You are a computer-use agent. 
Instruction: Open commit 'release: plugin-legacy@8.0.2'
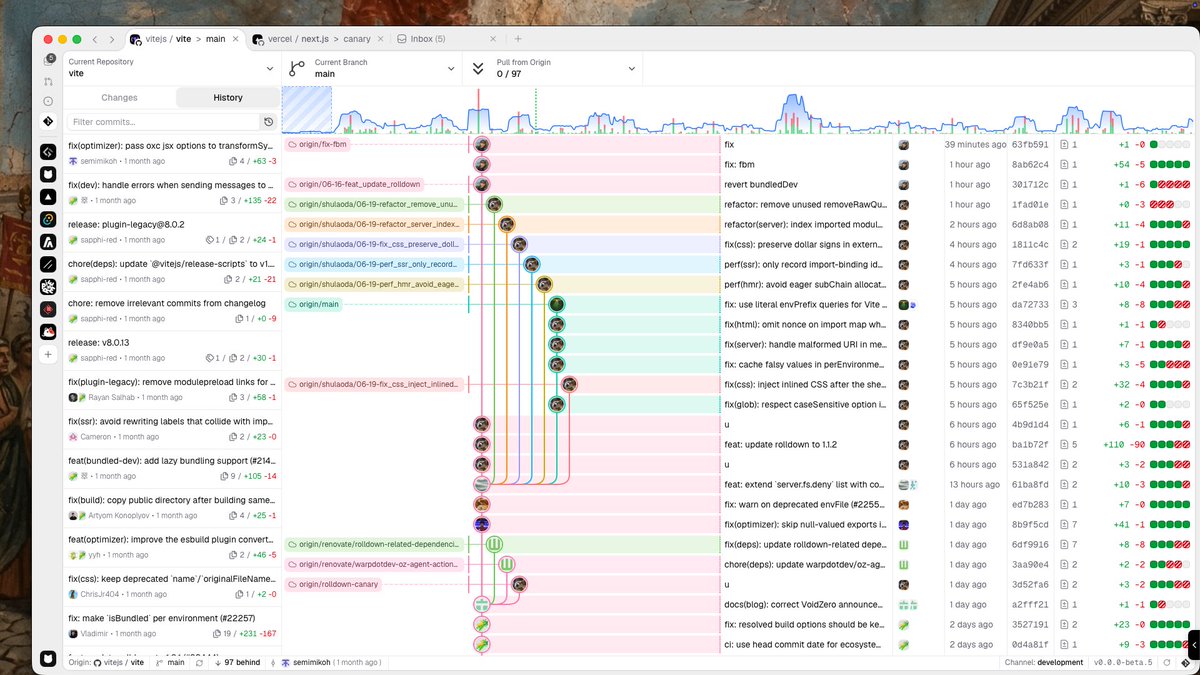pos(173,232)
